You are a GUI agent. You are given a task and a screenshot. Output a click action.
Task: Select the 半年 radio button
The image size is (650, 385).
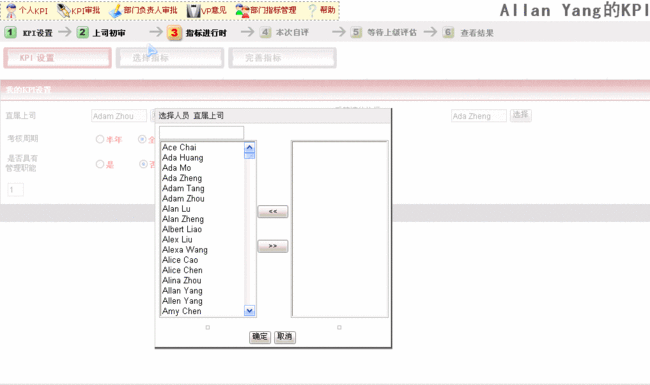tap(99, 139)
